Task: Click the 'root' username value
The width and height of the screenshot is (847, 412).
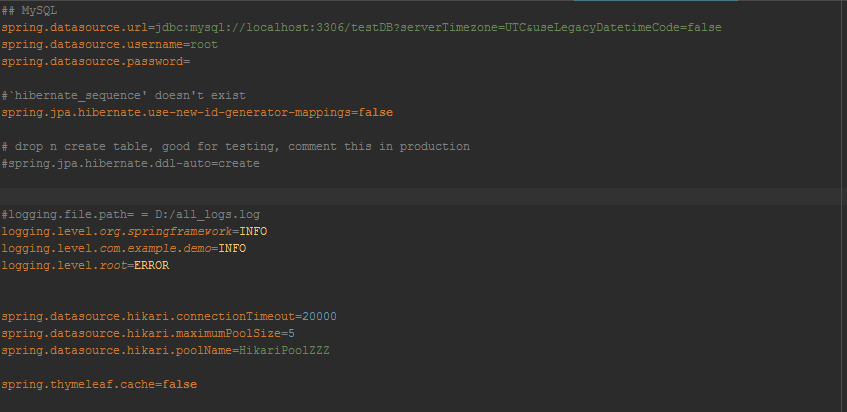Action: point(204,45)
